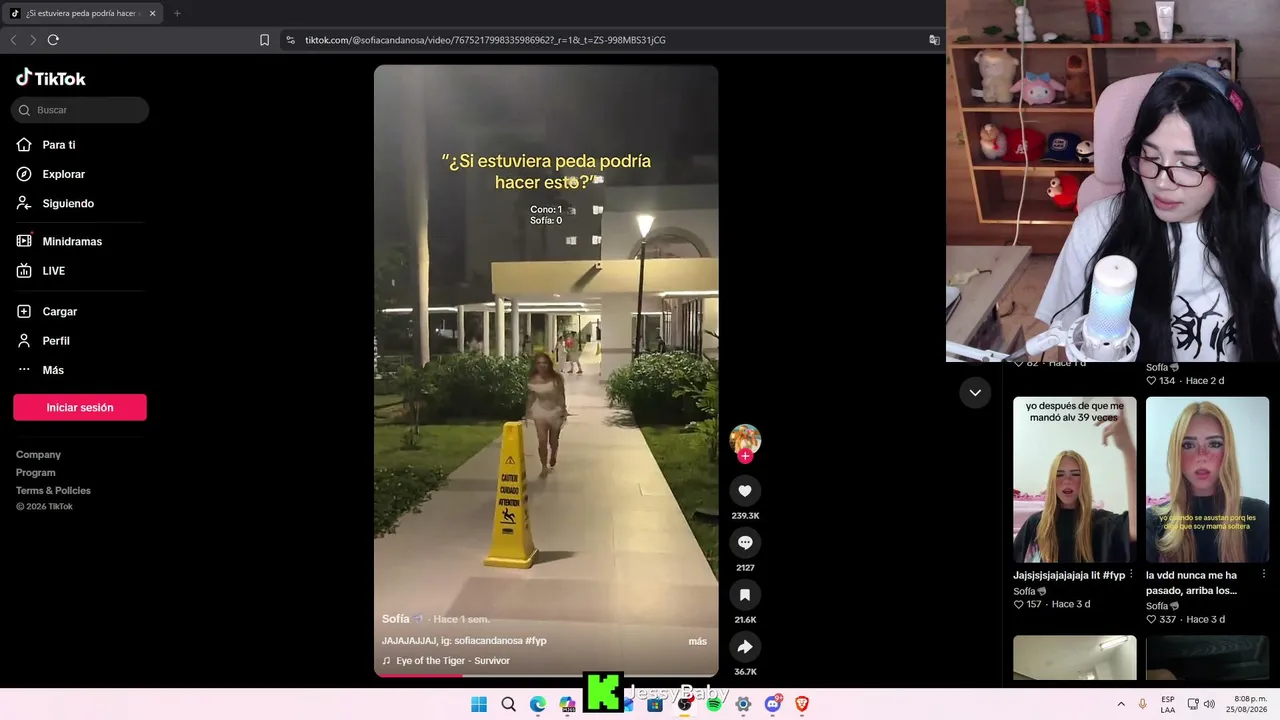The width and height of the screenshot is (1280, 720).
Task: Open Terms & Policies footer link
Action: pos(53,491)
